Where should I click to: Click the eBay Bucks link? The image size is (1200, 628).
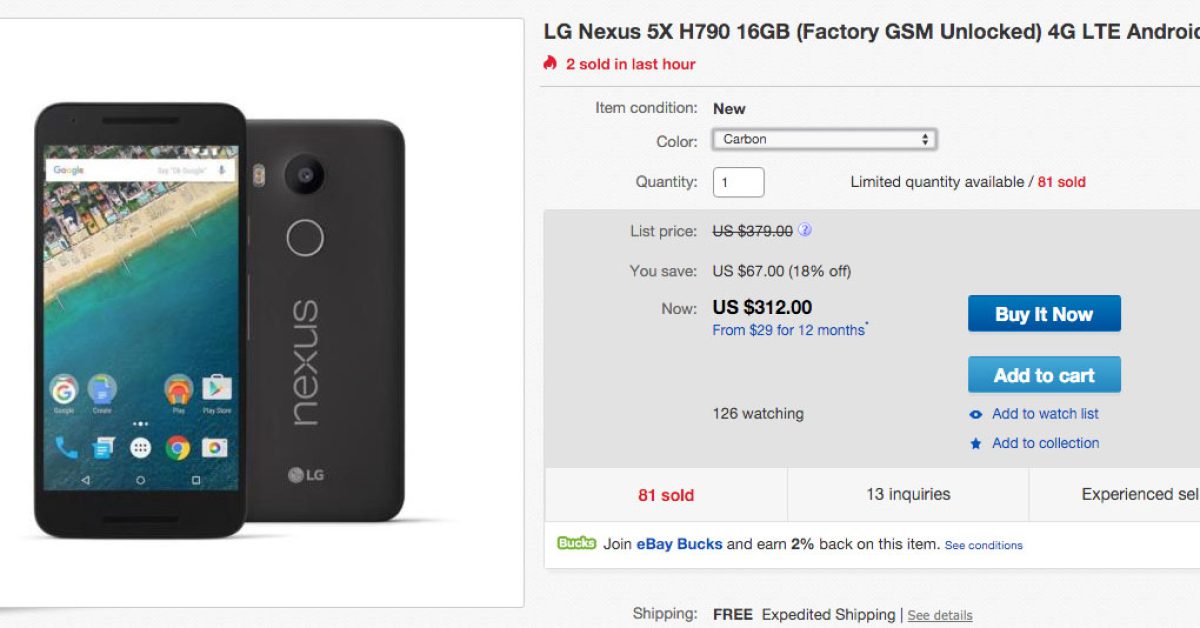coord(679,544)
